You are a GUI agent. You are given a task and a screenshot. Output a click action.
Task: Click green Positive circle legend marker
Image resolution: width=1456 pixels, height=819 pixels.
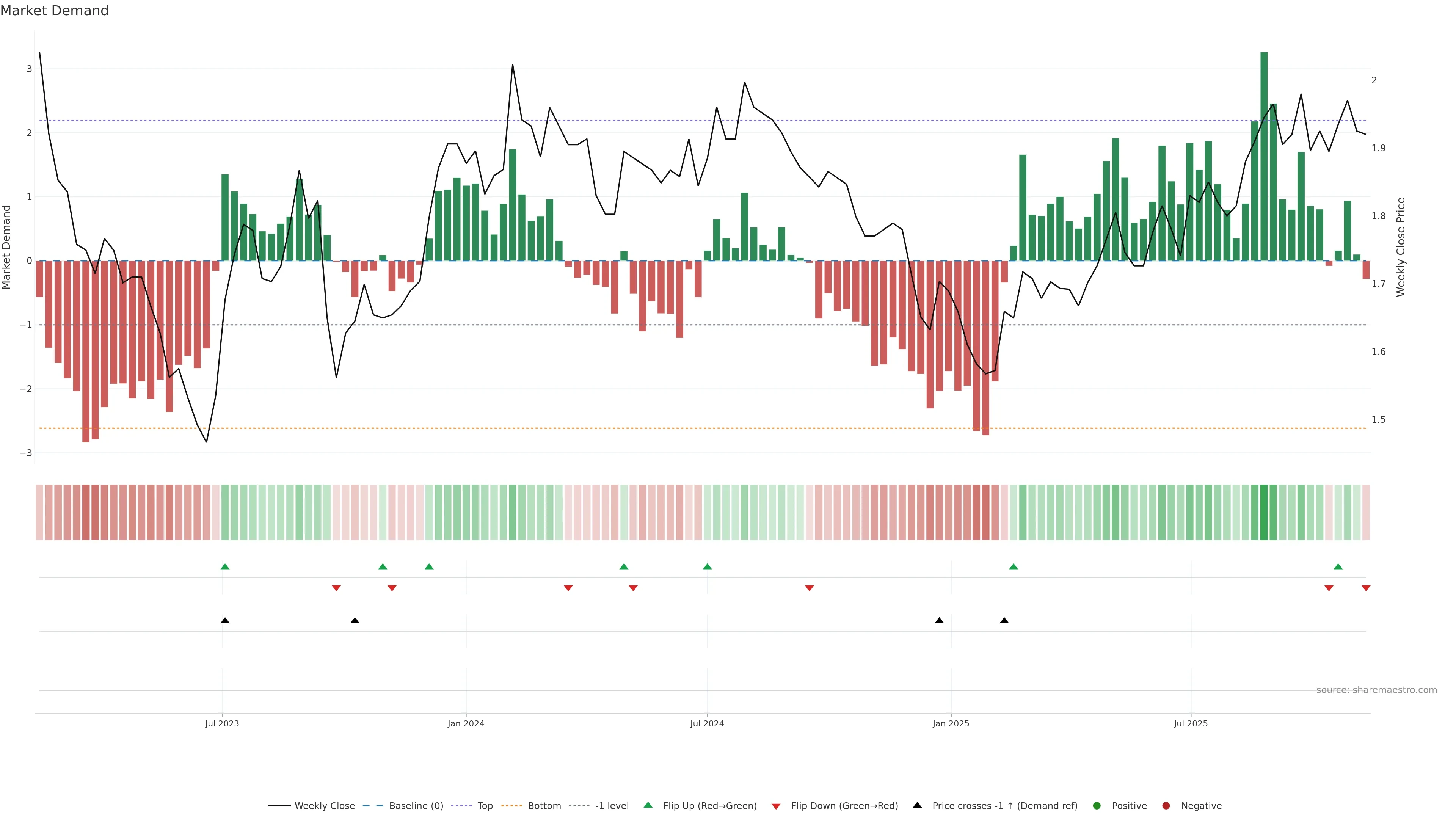click(x=1097, y=805)
